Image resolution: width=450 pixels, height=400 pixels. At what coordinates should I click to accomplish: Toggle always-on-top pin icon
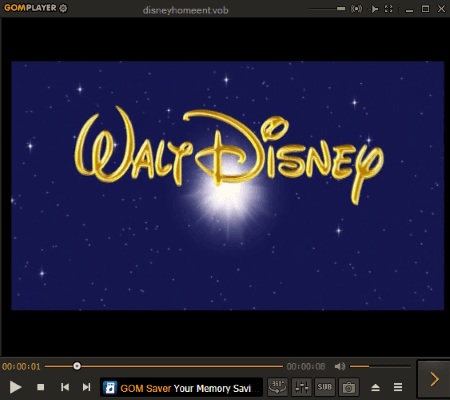tap(374, 9)
